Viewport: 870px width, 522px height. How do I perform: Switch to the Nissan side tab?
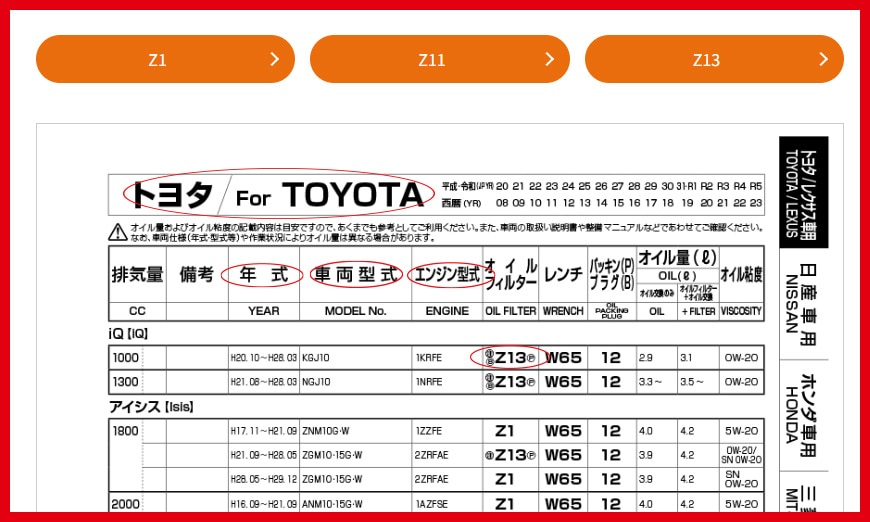click(x=803, y=303)
